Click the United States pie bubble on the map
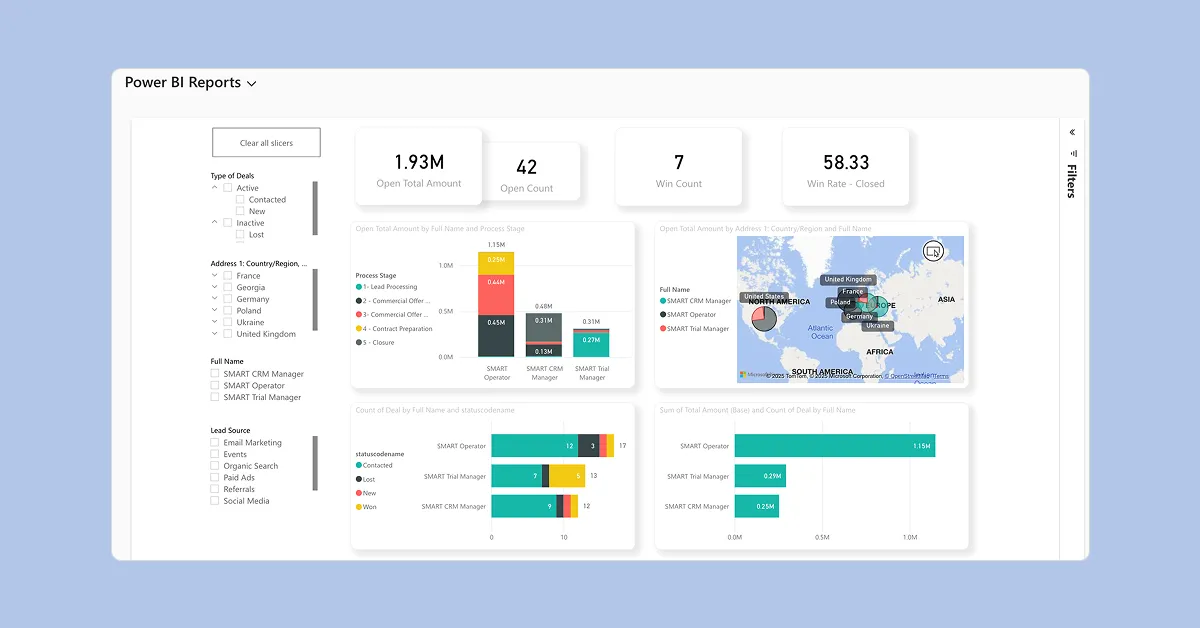1200x628 pixels. pos(763,318)
